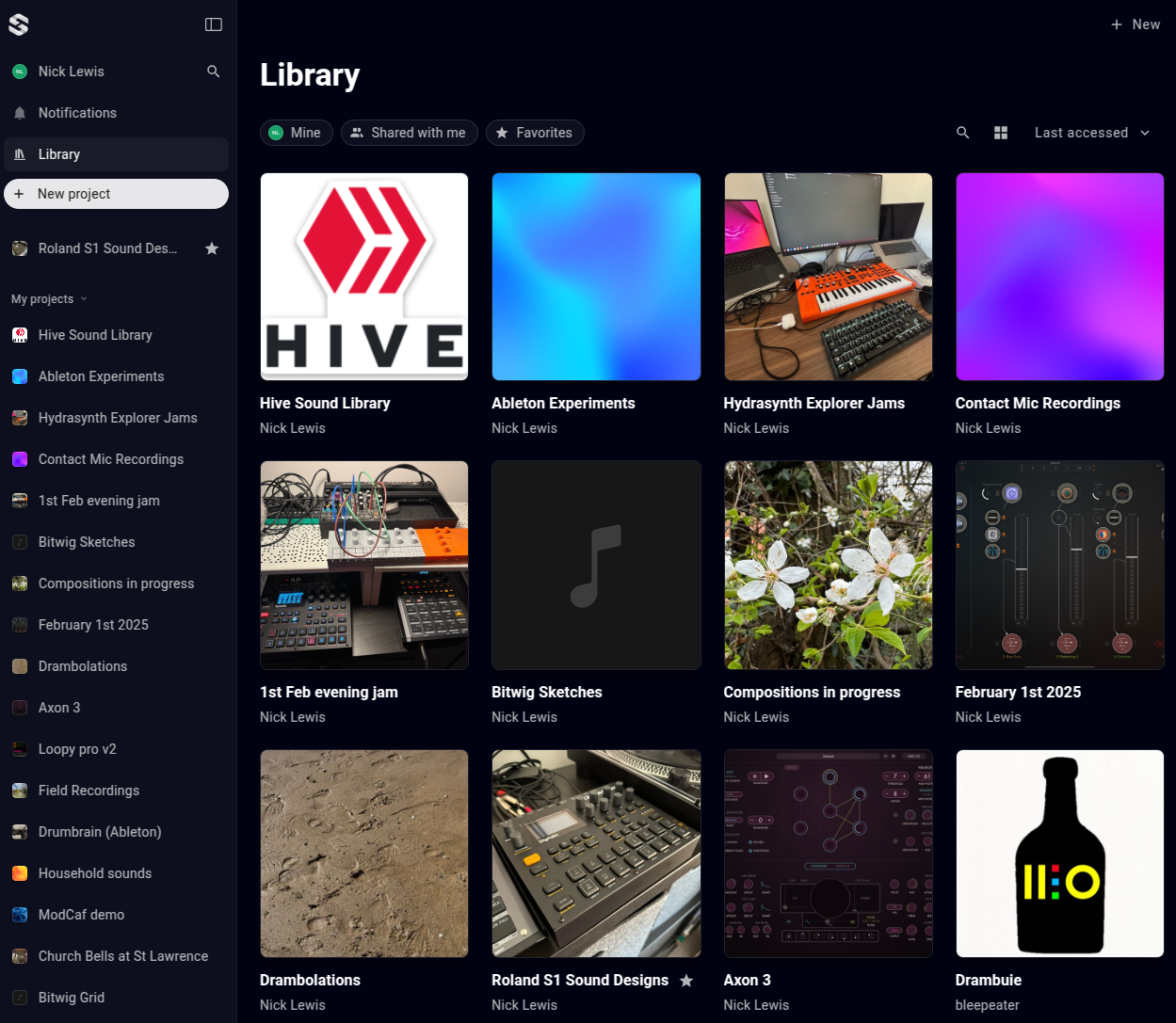
Task: Select Library in the sidebar
Action: 59,154
